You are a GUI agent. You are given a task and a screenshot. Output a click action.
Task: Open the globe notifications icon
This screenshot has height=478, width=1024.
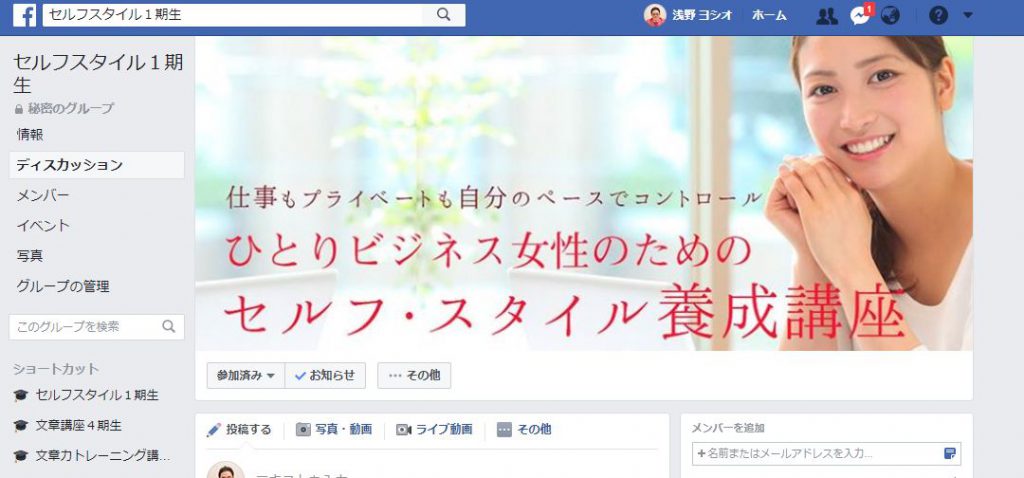tap(889, 16)
